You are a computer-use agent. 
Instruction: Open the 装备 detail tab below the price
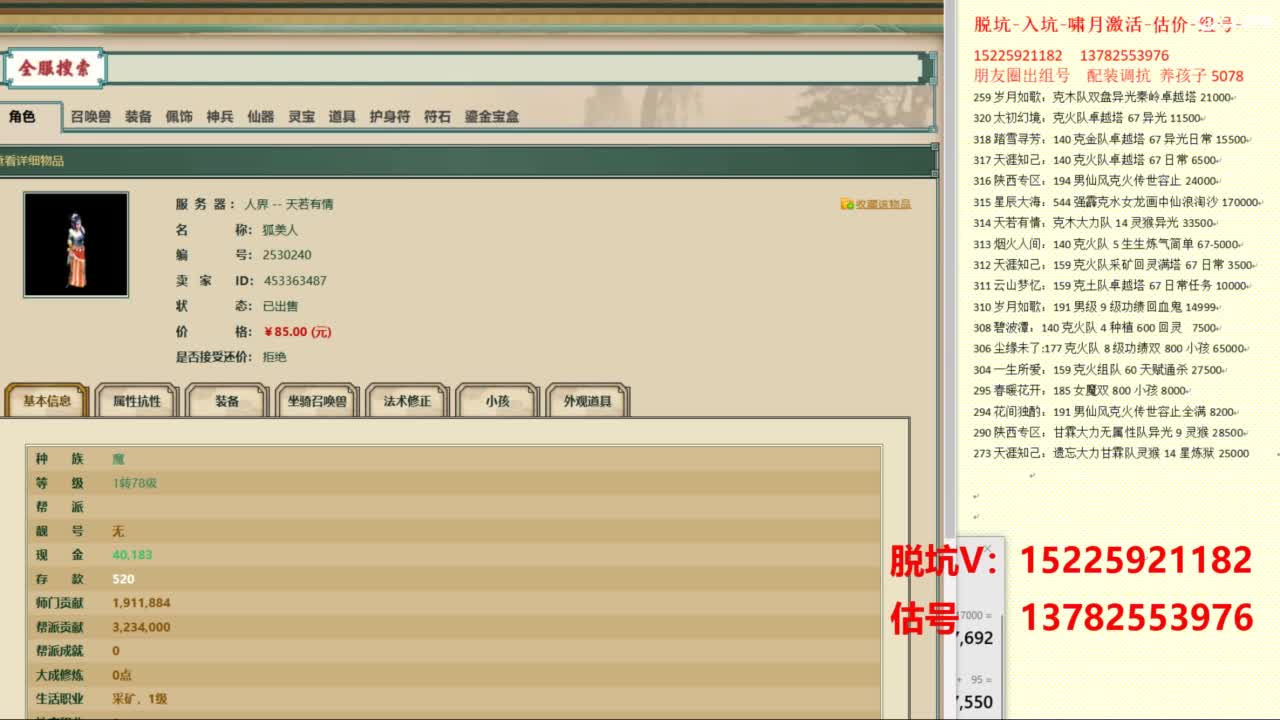point(227,401)
